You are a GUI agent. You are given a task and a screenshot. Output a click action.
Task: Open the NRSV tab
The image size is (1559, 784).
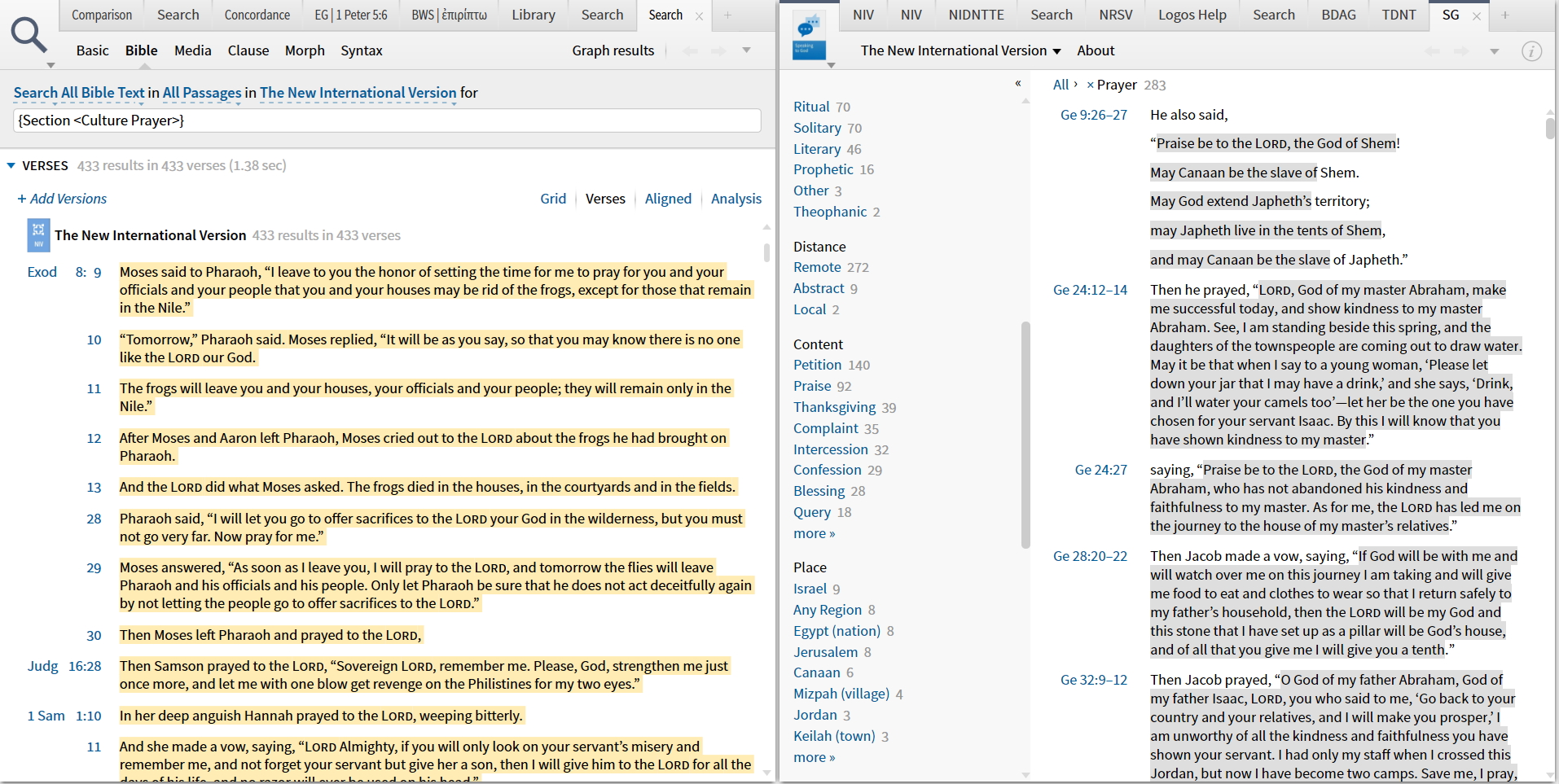tap(1116, 15)
